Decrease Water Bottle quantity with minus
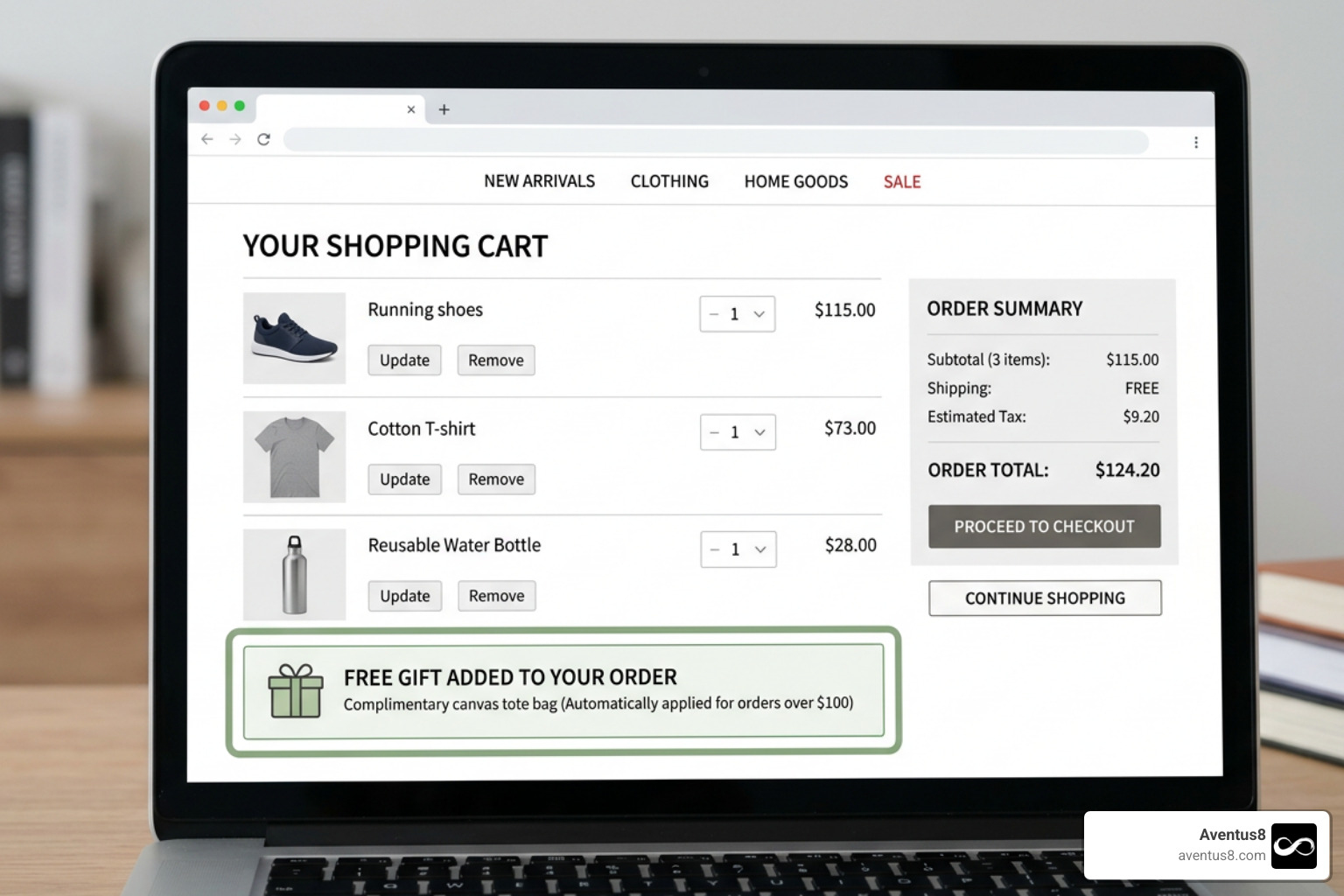This screenshot has width=1344, height=896. (x=715, y=549)
